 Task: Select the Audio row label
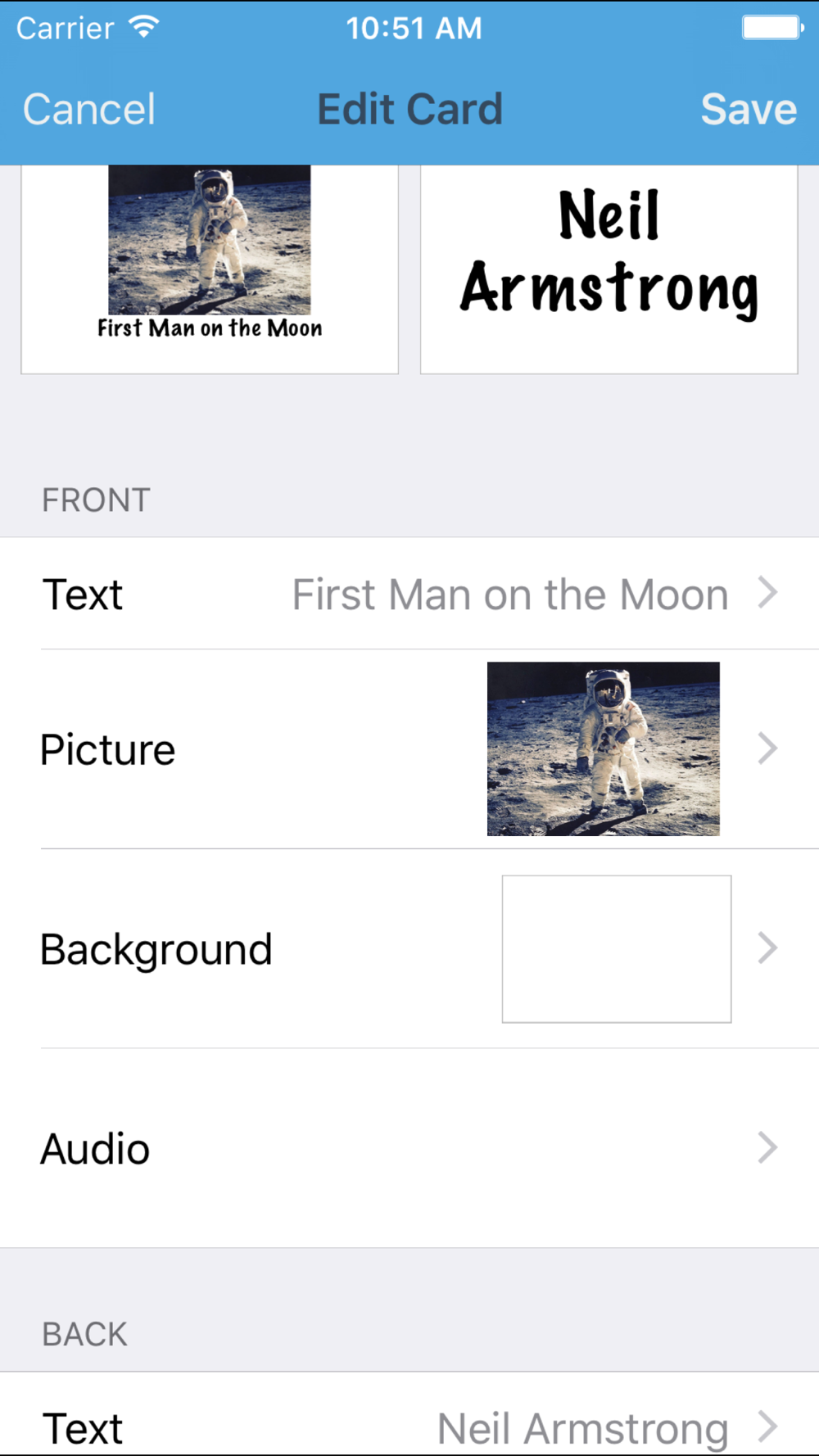(x=95, y=1149)
